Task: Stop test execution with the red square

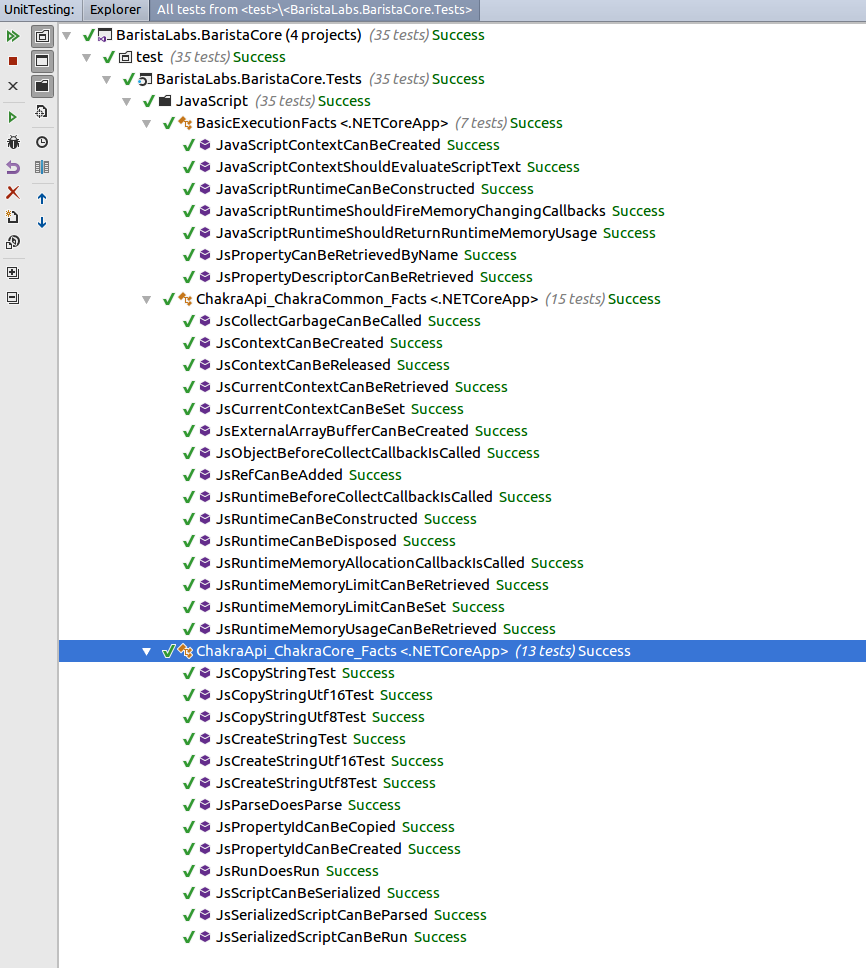Action: pos(12,61)
